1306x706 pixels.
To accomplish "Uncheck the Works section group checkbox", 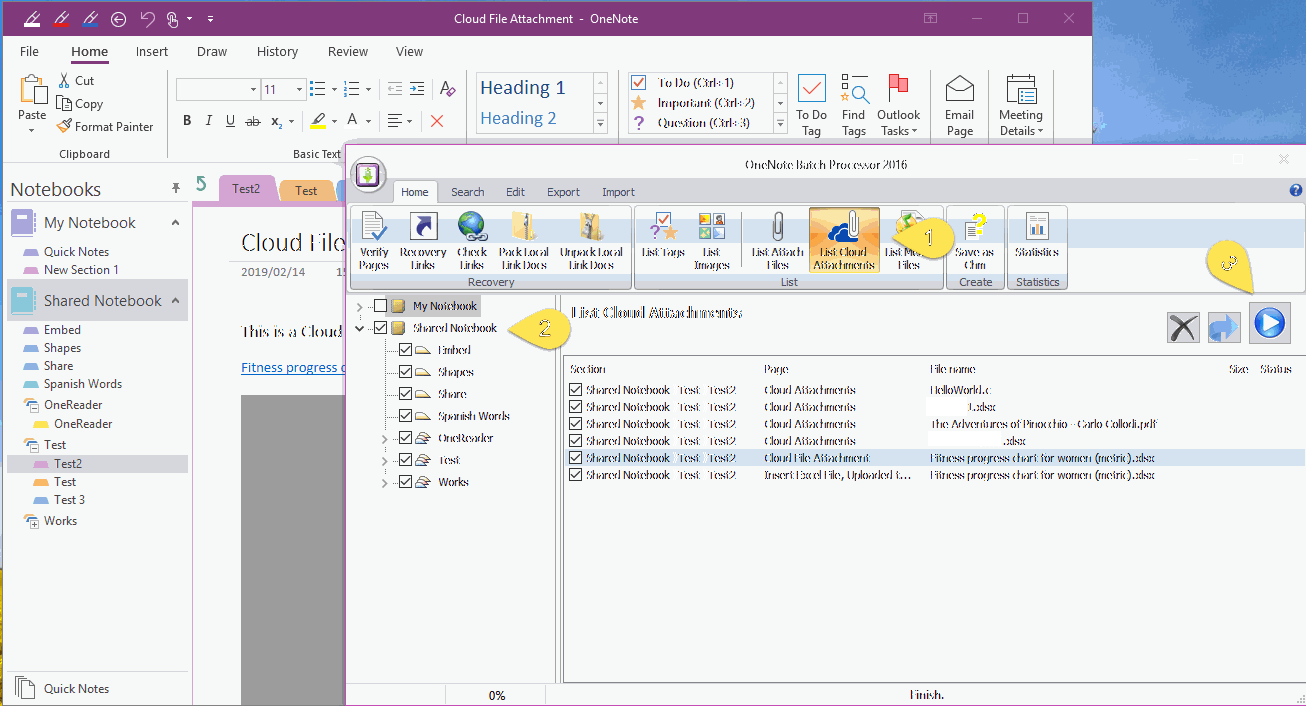I will [x=405, y=482].
